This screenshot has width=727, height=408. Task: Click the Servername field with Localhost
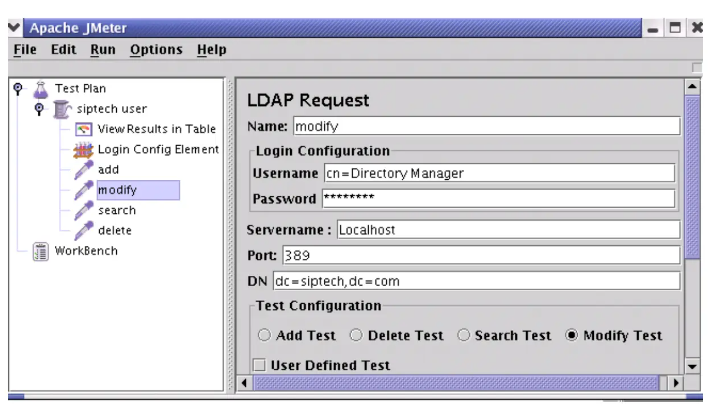click(509, 230)
